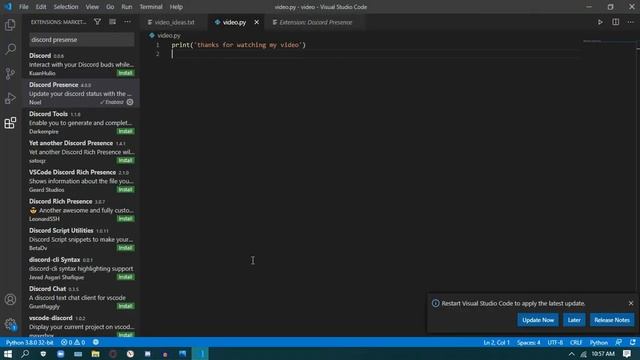The height and width of the screenshot is (360, 640).
Task: Click video.py breadcrumb
Action: click(x=169, y=36)
